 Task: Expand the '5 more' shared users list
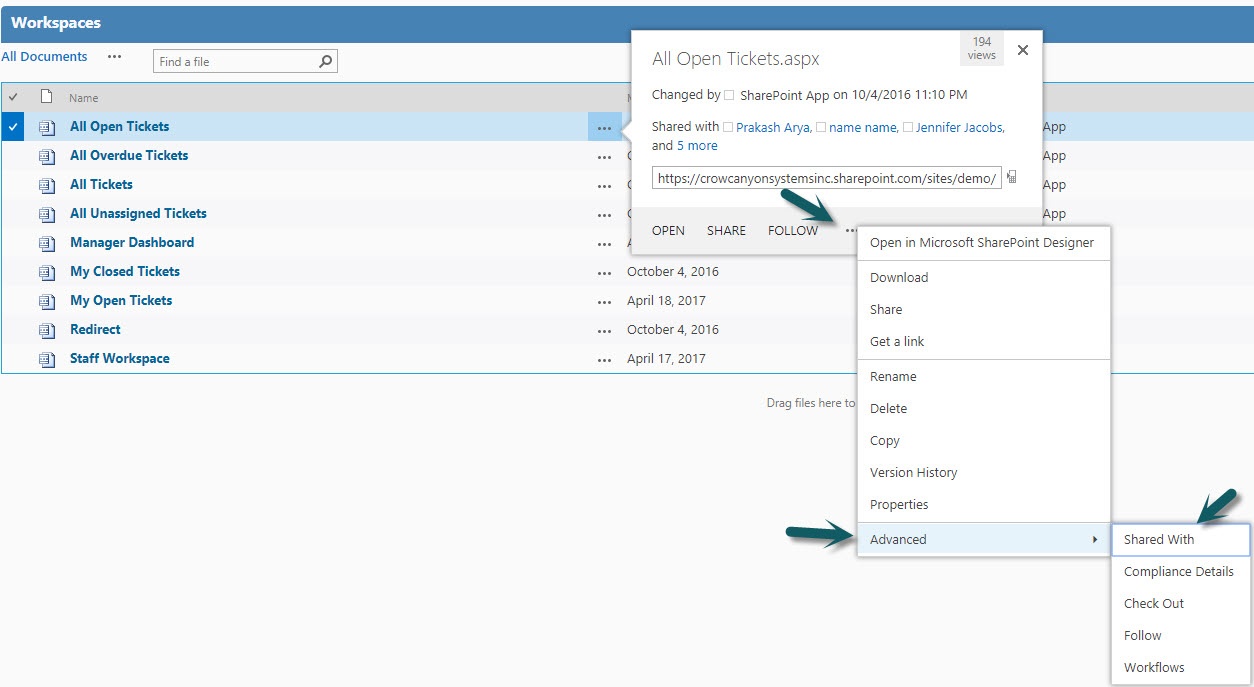coord(697,146)
